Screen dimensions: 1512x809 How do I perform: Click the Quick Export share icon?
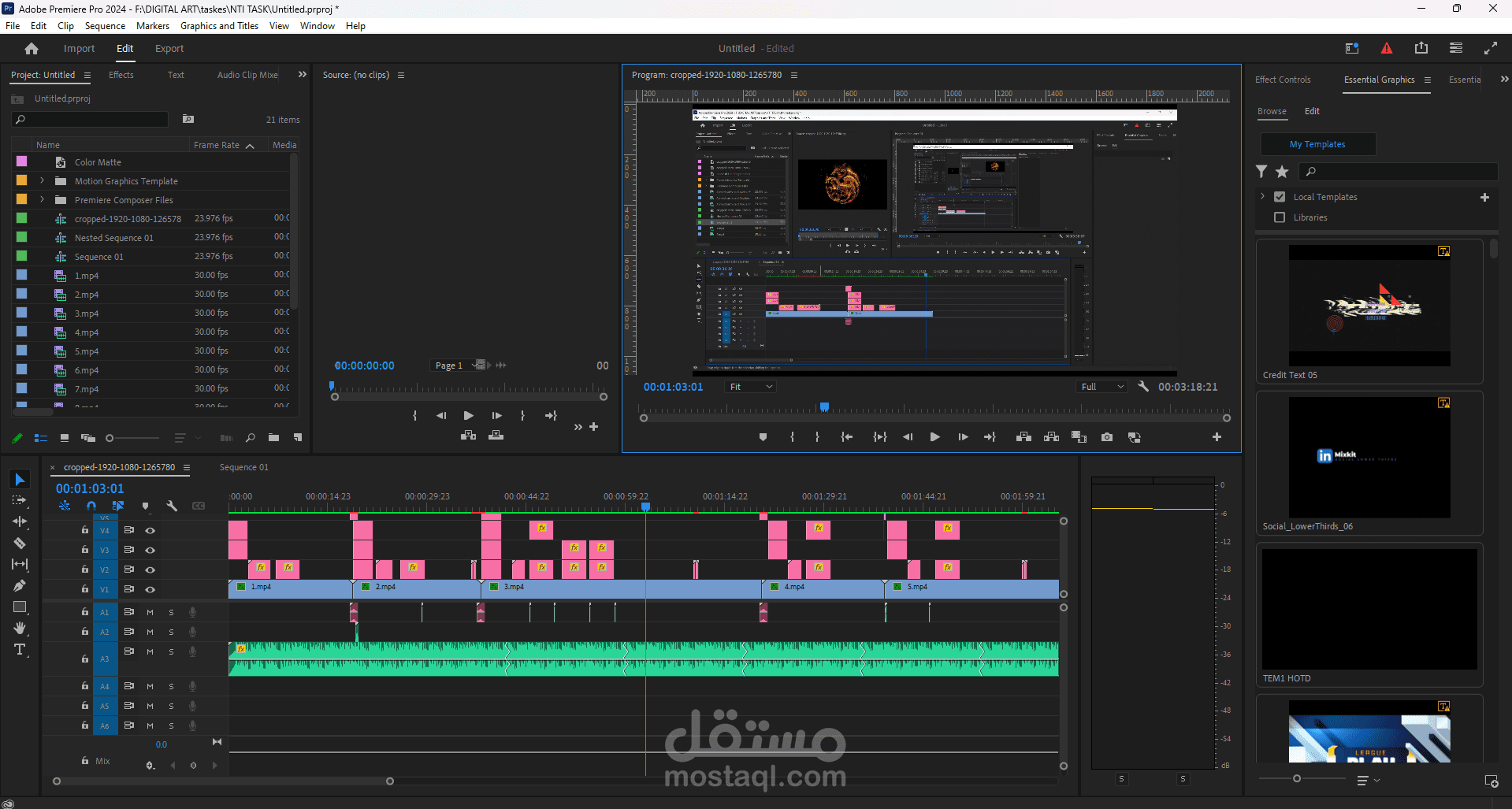pos(1421,49)
